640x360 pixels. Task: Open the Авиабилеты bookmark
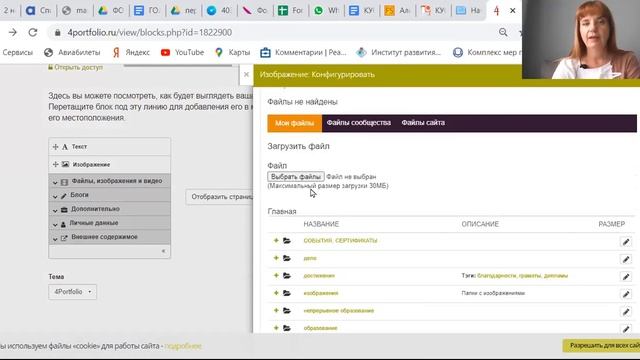click(72, 52)
